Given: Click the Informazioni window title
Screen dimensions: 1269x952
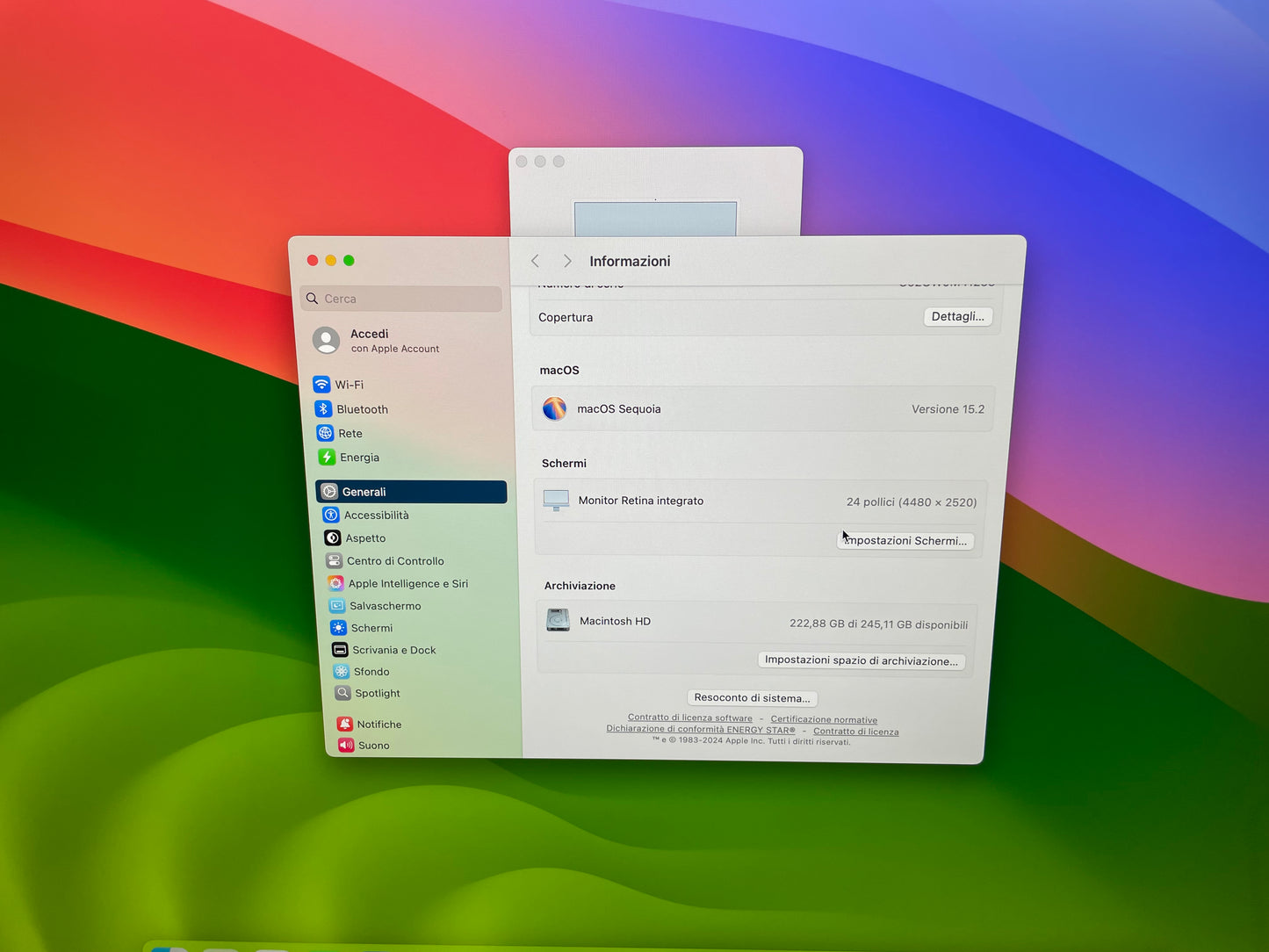Looking at the screenshot, I should click(630, 261).
